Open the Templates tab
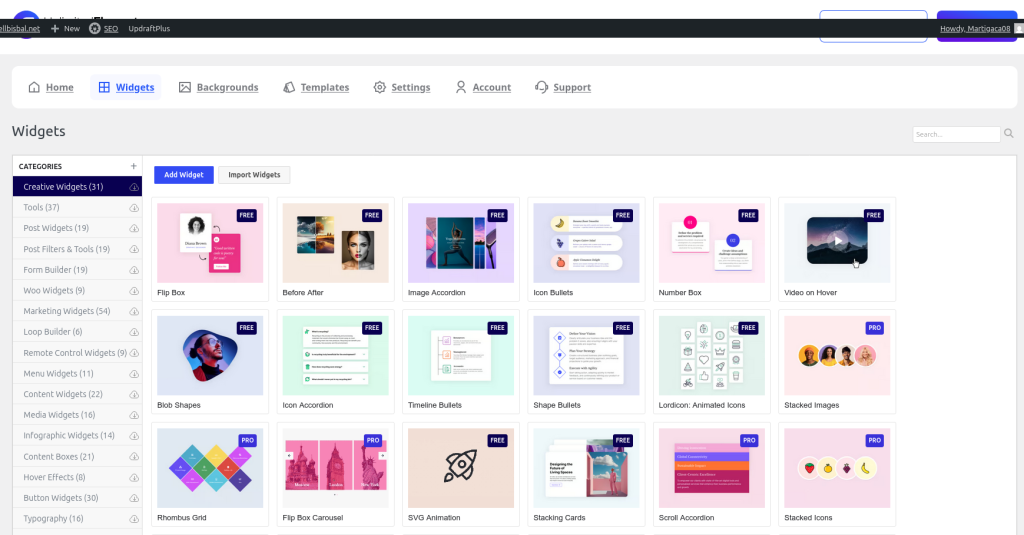Viewport: 1024px width, 535px height. (316, 88)
